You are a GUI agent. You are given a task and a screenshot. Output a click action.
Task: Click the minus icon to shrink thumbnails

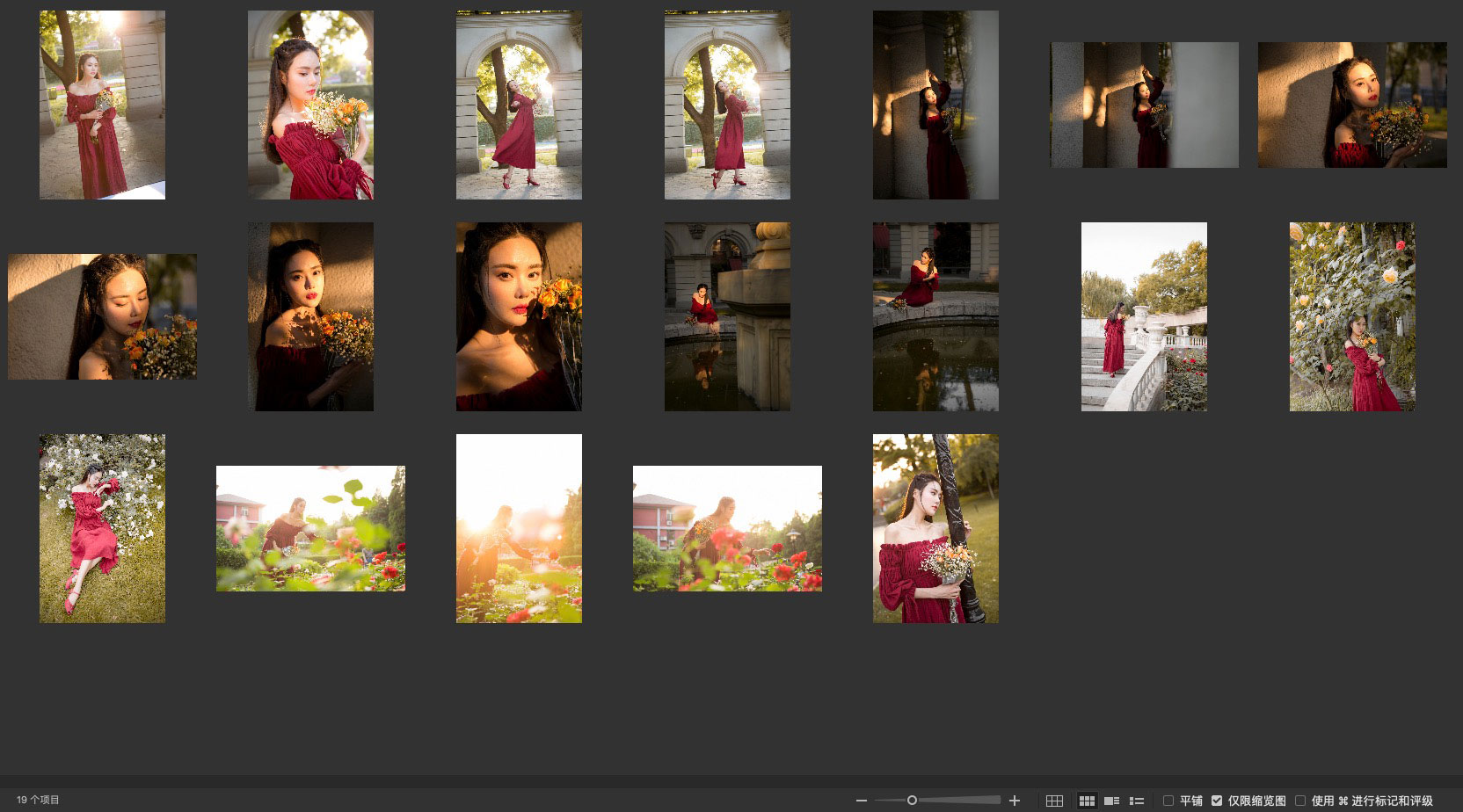point(862,801)
